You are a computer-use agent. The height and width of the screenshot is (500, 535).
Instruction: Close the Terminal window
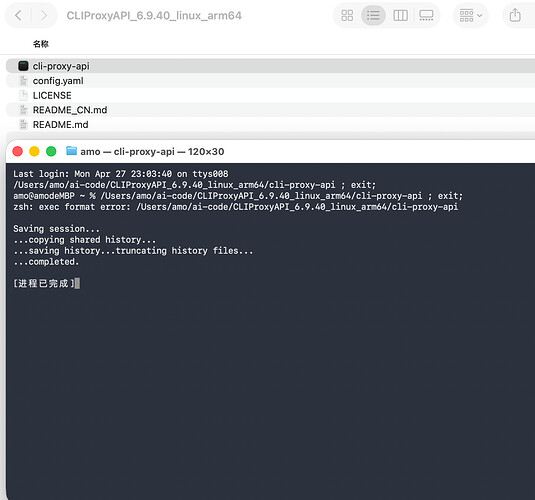tap(17, 151)
